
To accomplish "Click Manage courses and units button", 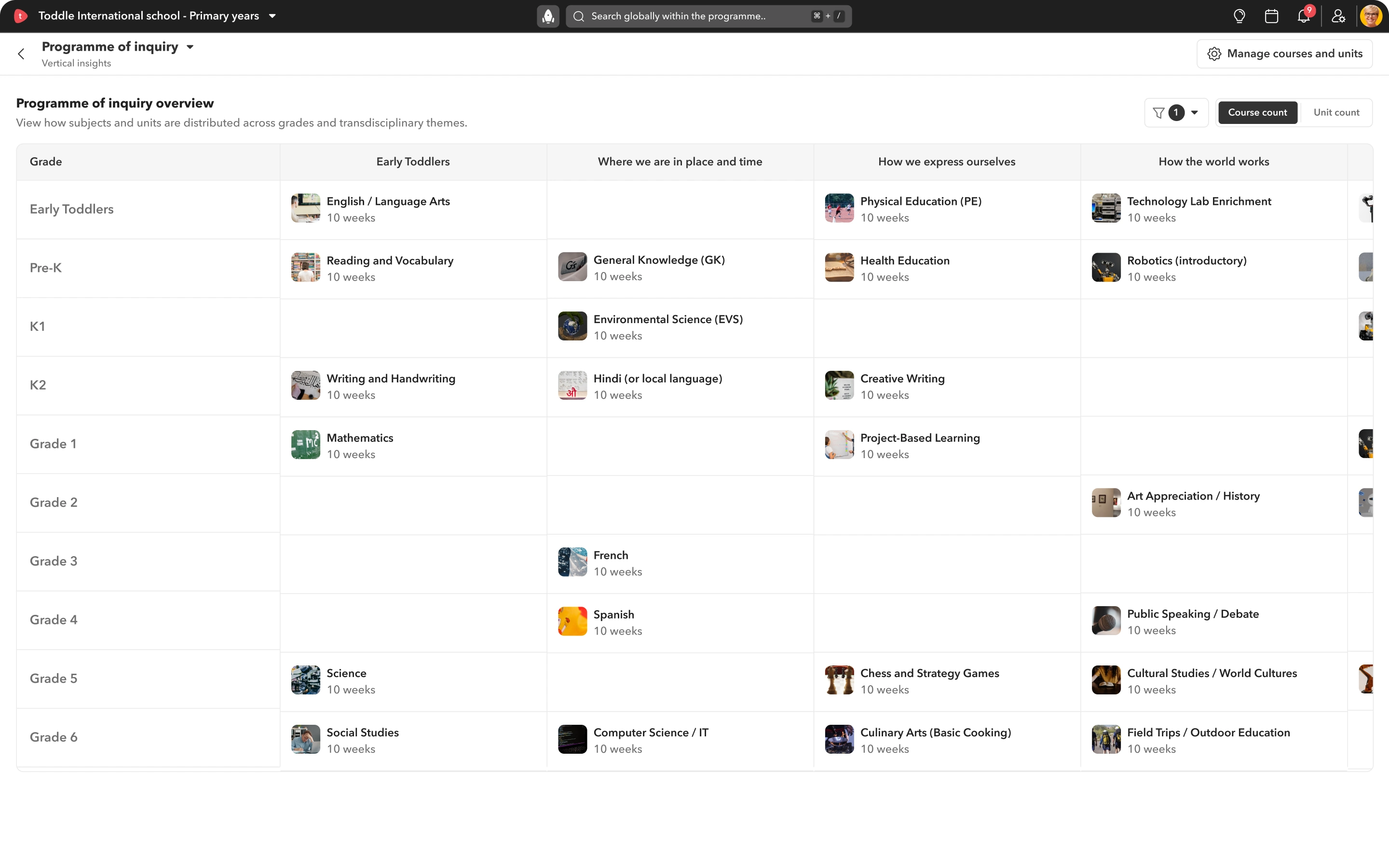I will pos(1284,54).
